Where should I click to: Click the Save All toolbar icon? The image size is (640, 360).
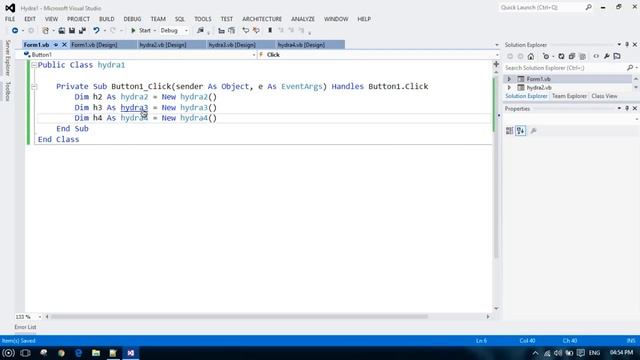(x=82, y=31)
